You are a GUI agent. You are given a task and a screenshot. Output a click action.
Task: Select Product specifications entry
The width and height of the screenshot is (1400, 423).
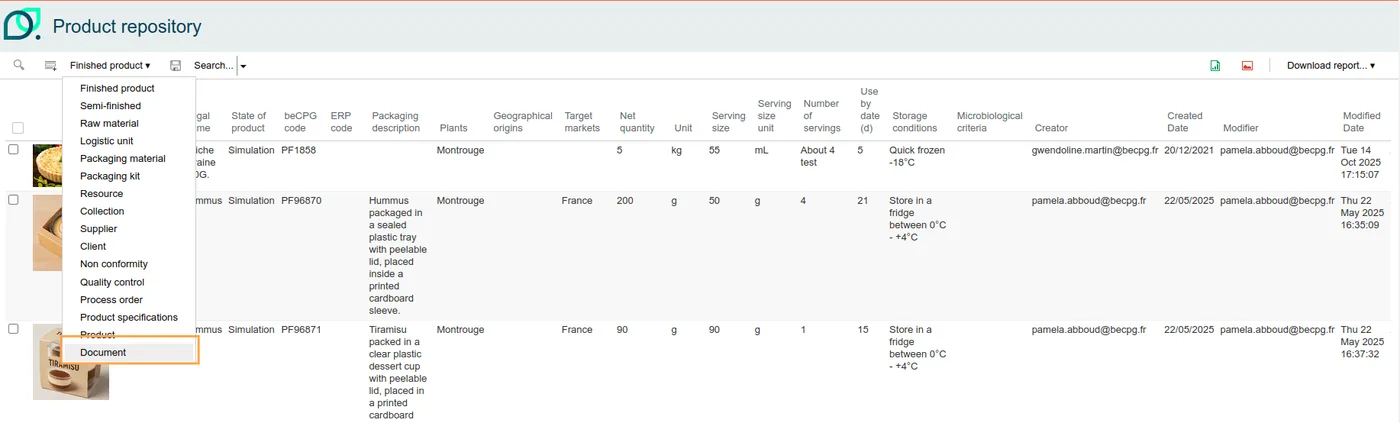[x=129, y=317]
